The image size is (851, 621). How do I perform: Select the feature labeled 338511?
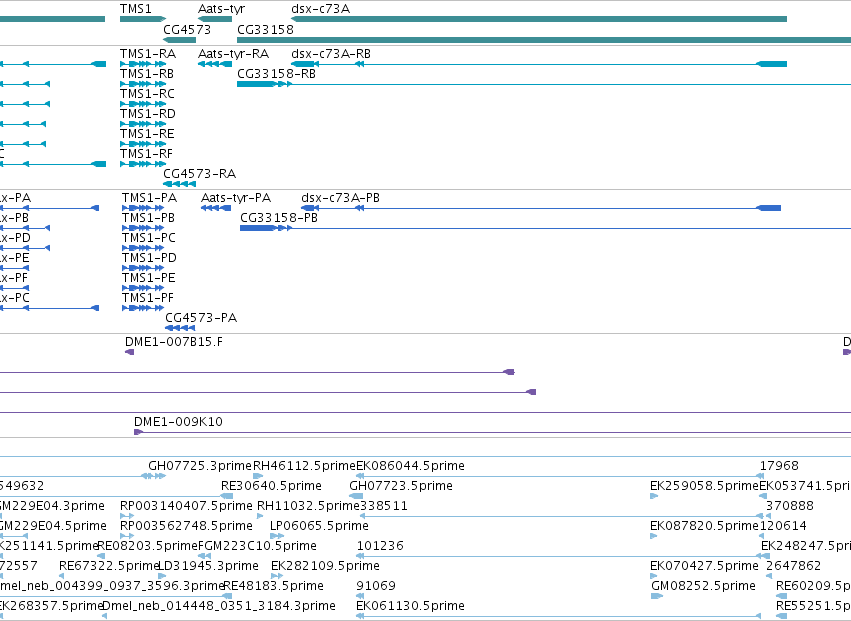pyautogui.click(x=384, y=506)
